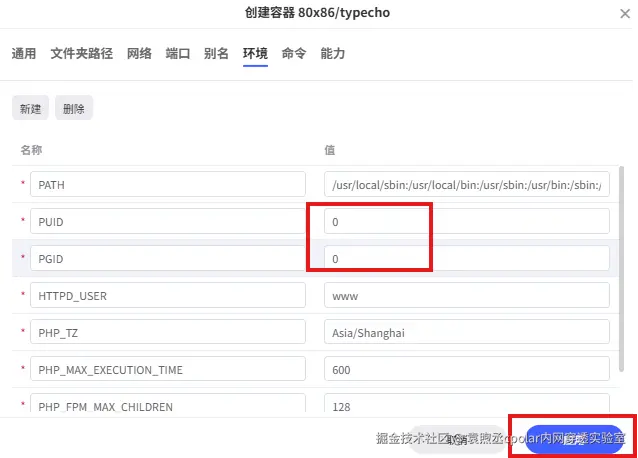Open the 能力 tab
This screenshot has height=458, width=638.
point(332,53)
